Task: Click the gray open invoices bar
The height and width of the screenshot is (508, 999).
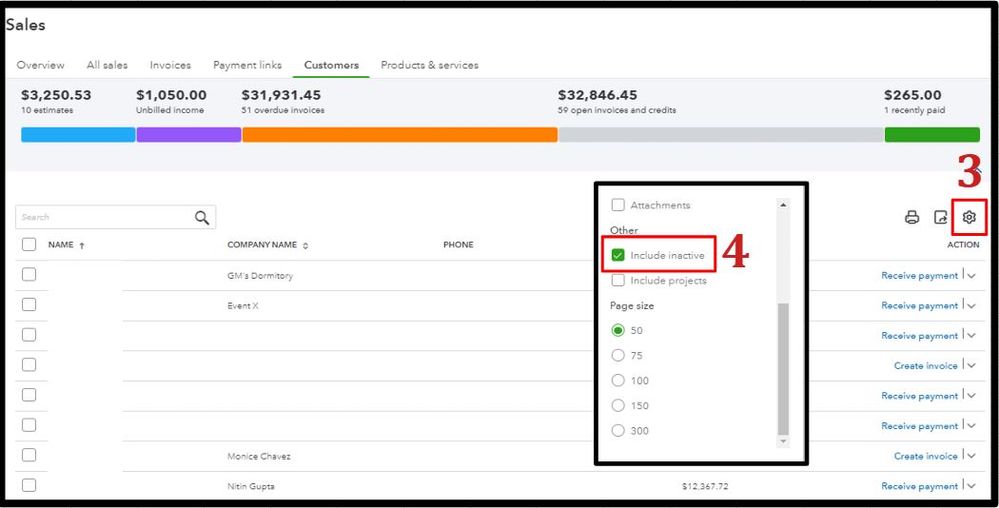Action: click(x=721, y=134)
